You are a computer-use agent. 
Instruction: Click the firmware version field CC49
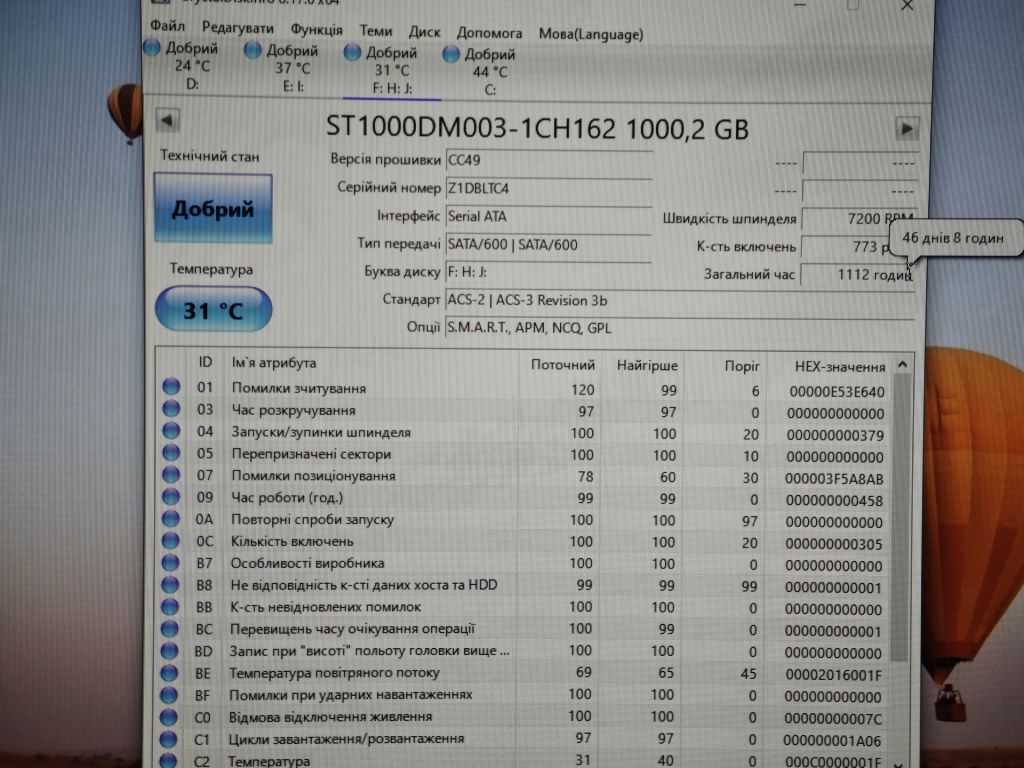[549, 161]
